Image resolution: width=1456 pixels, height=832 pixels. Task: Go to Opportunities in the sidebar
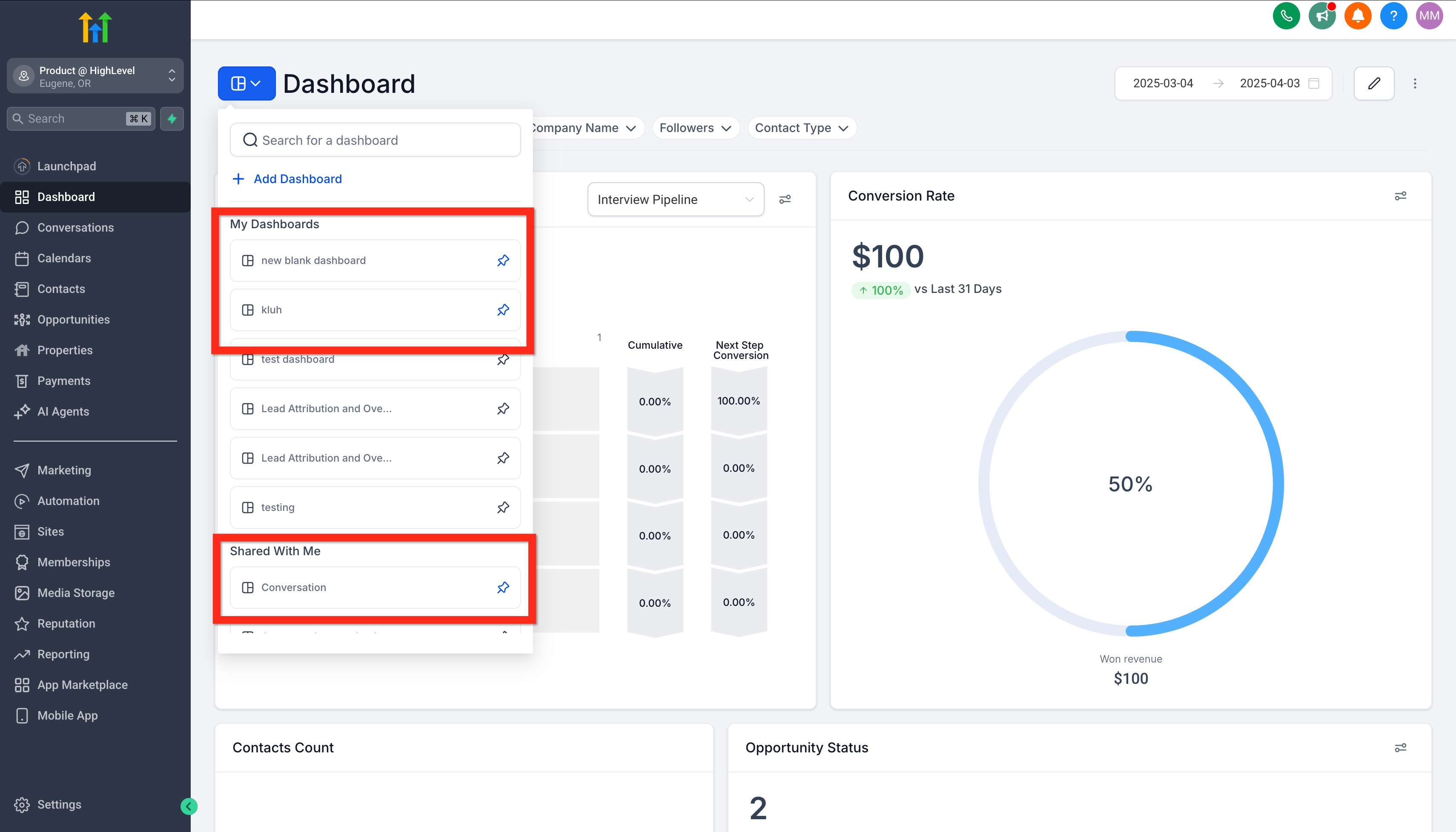73,319
